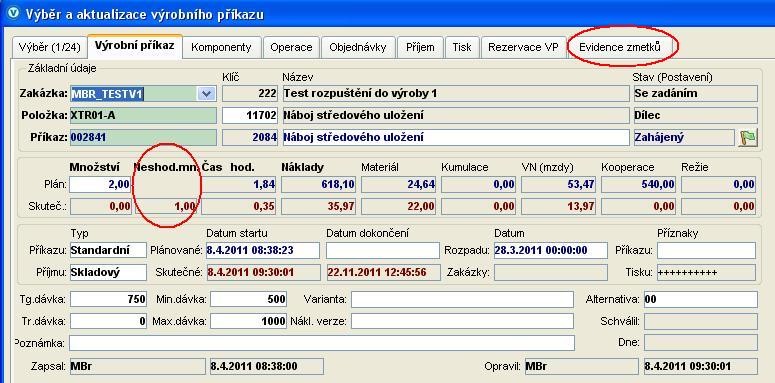Open the Zakázka dropdown arrow
The image size is (775, 383).
[207, 94]
